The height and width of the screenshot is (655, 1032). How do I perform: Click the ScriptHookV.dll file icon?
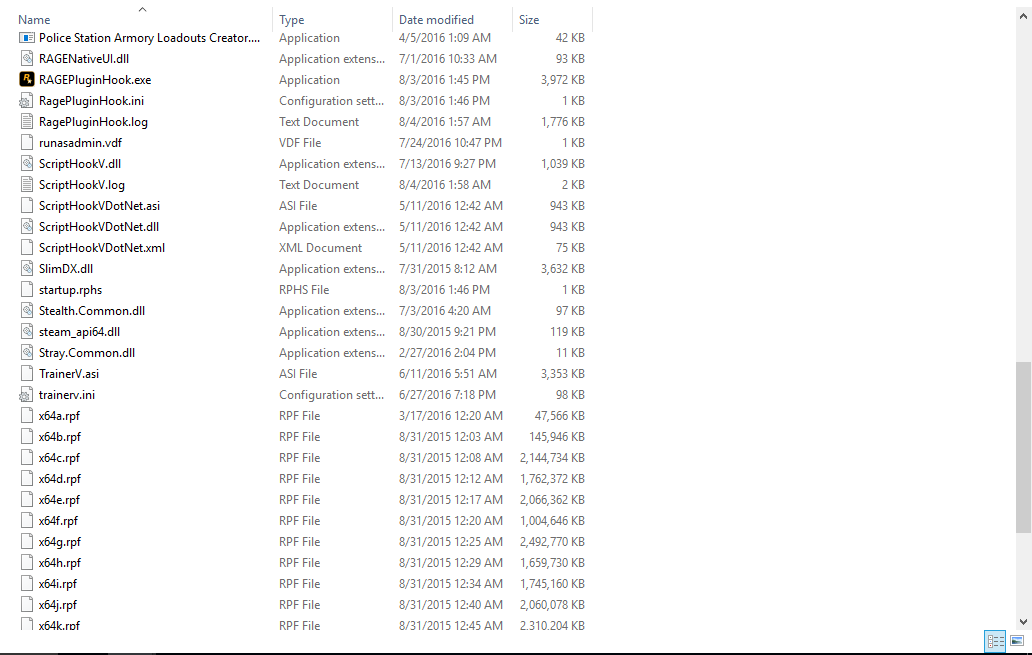pyautogui.click(x=26, y=164)
